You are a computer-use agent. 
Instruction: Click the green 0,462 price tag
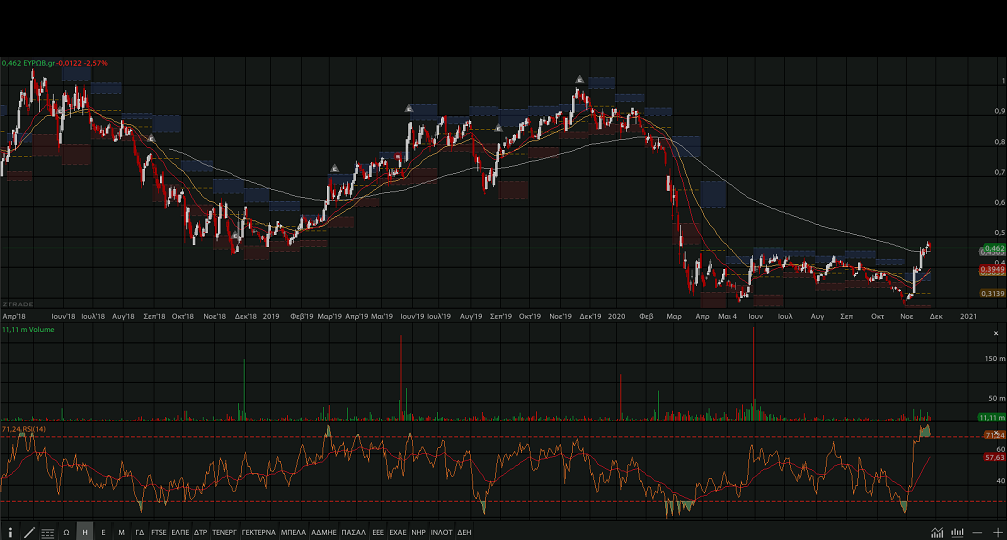tap(993, 248)
